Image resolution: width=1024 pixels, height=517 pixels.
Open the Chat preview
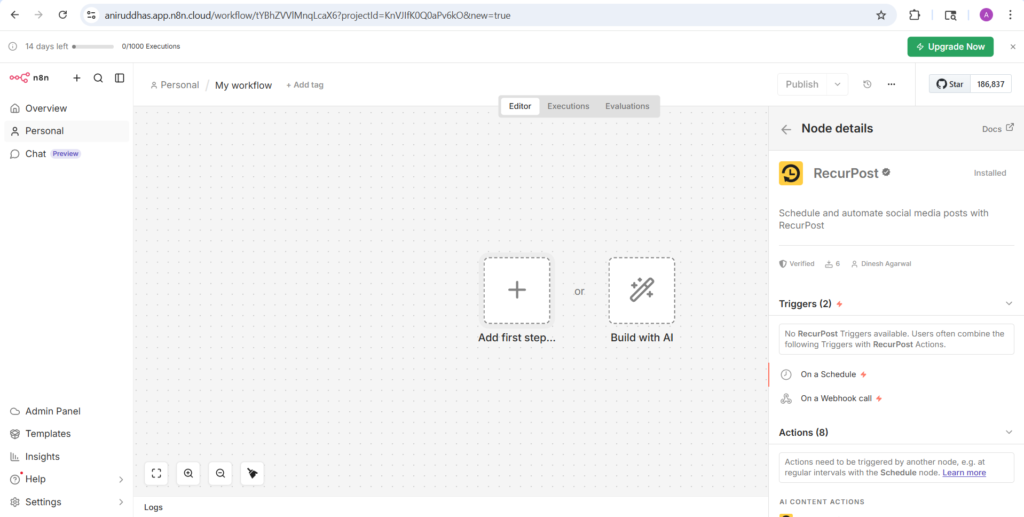pos(66,154)
